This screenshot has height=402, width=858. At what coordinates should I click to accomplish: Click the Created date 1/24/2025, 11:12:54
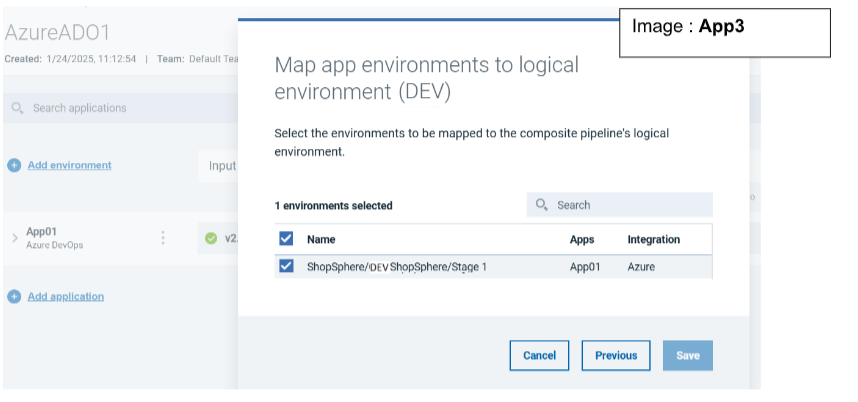[90, 59]
